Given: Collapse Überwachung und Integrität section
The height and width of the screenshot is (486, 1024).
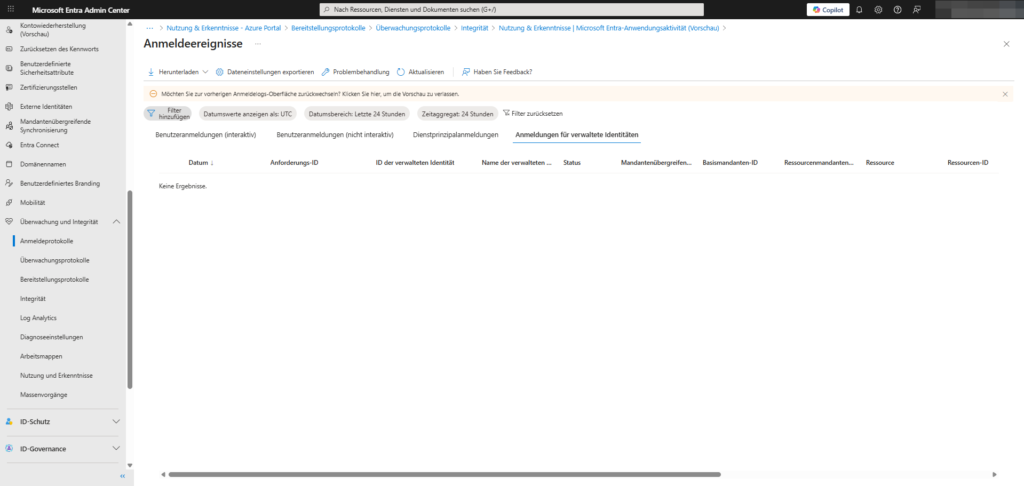Looking at the screenshot, I should [x=116, y=221].
